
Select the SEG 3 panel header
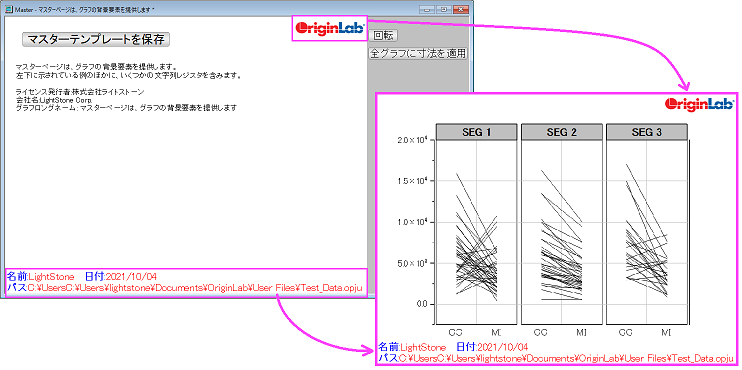[646, 132]
